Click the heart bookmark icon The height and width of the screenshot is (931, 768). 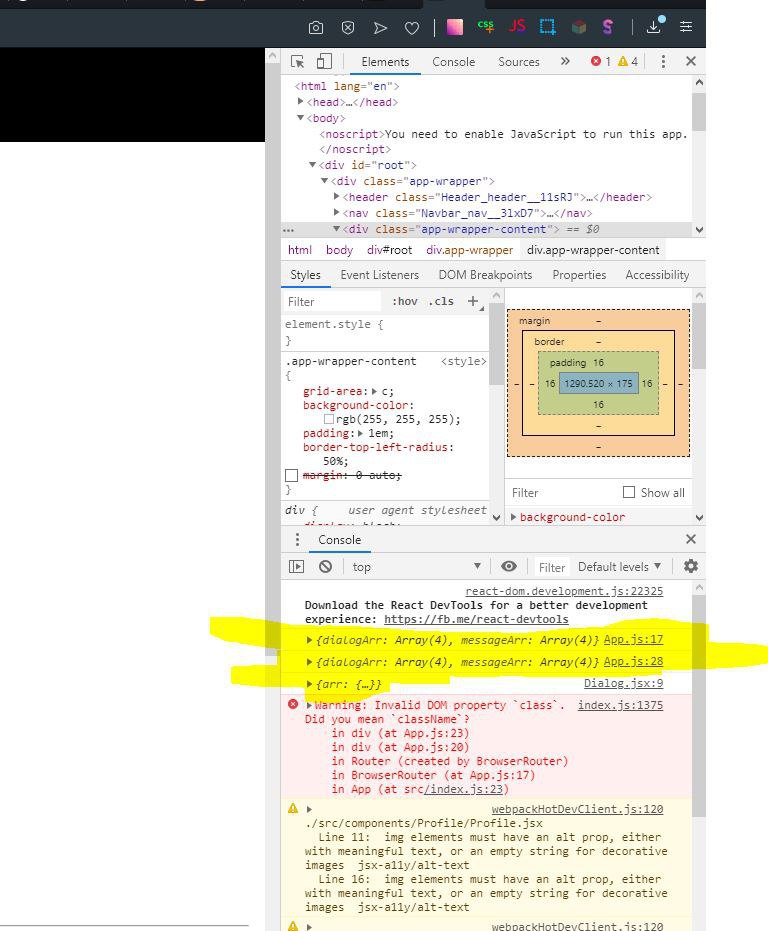412,28
